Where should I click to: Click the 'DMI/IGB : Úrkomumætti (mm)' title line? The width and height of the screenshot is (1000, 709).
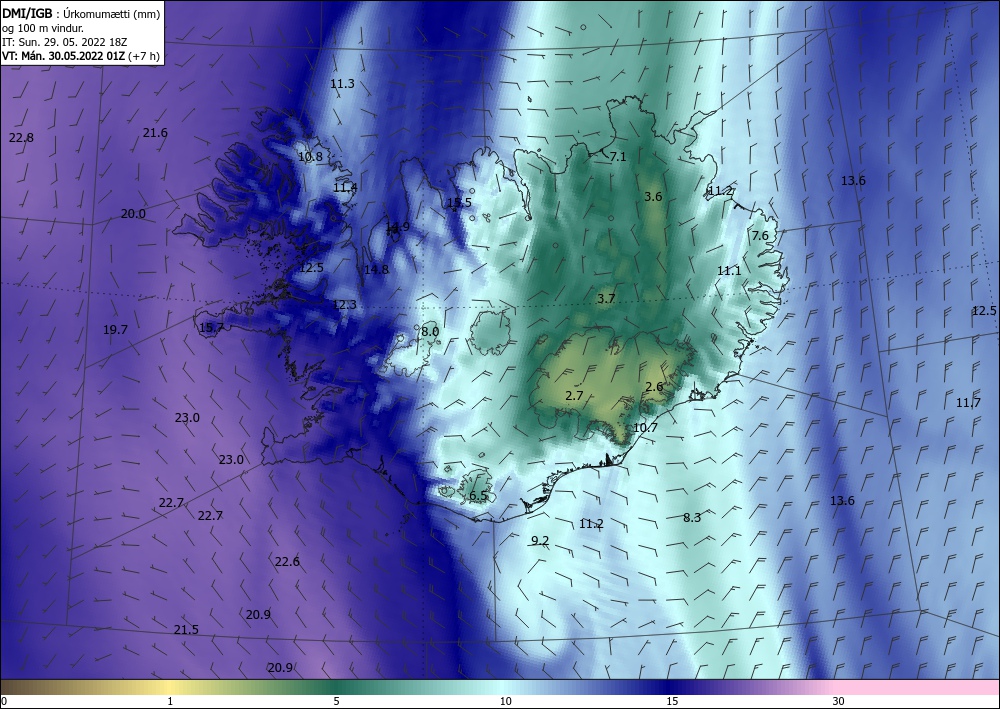tap(81, 13)
